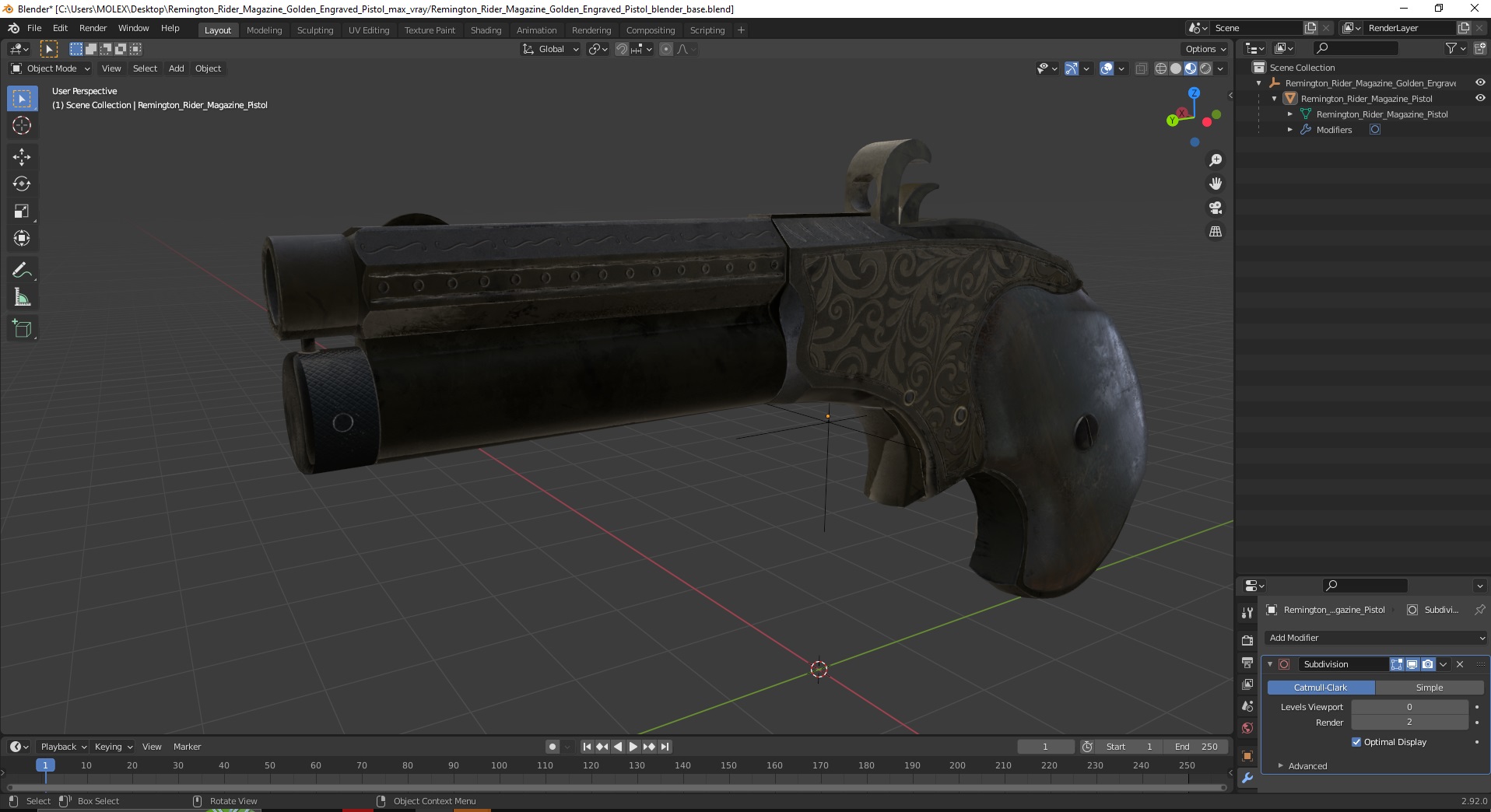The height and width of the screenshot is (812, 1491).
Task: Toggle auto keying record button
Action: [x=552, y=747]
